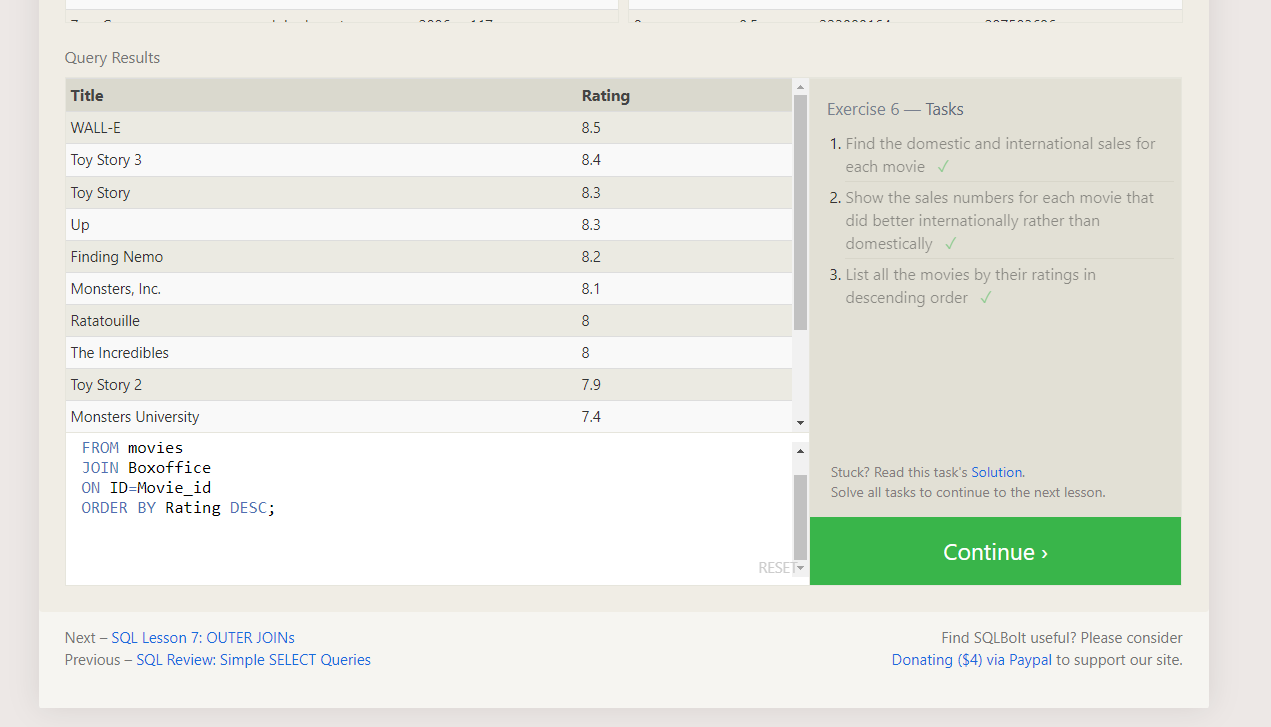This screenshot has height=727, width=1271.
Task: Click inside the SQL query editor
Action: (x=430, y=510)
